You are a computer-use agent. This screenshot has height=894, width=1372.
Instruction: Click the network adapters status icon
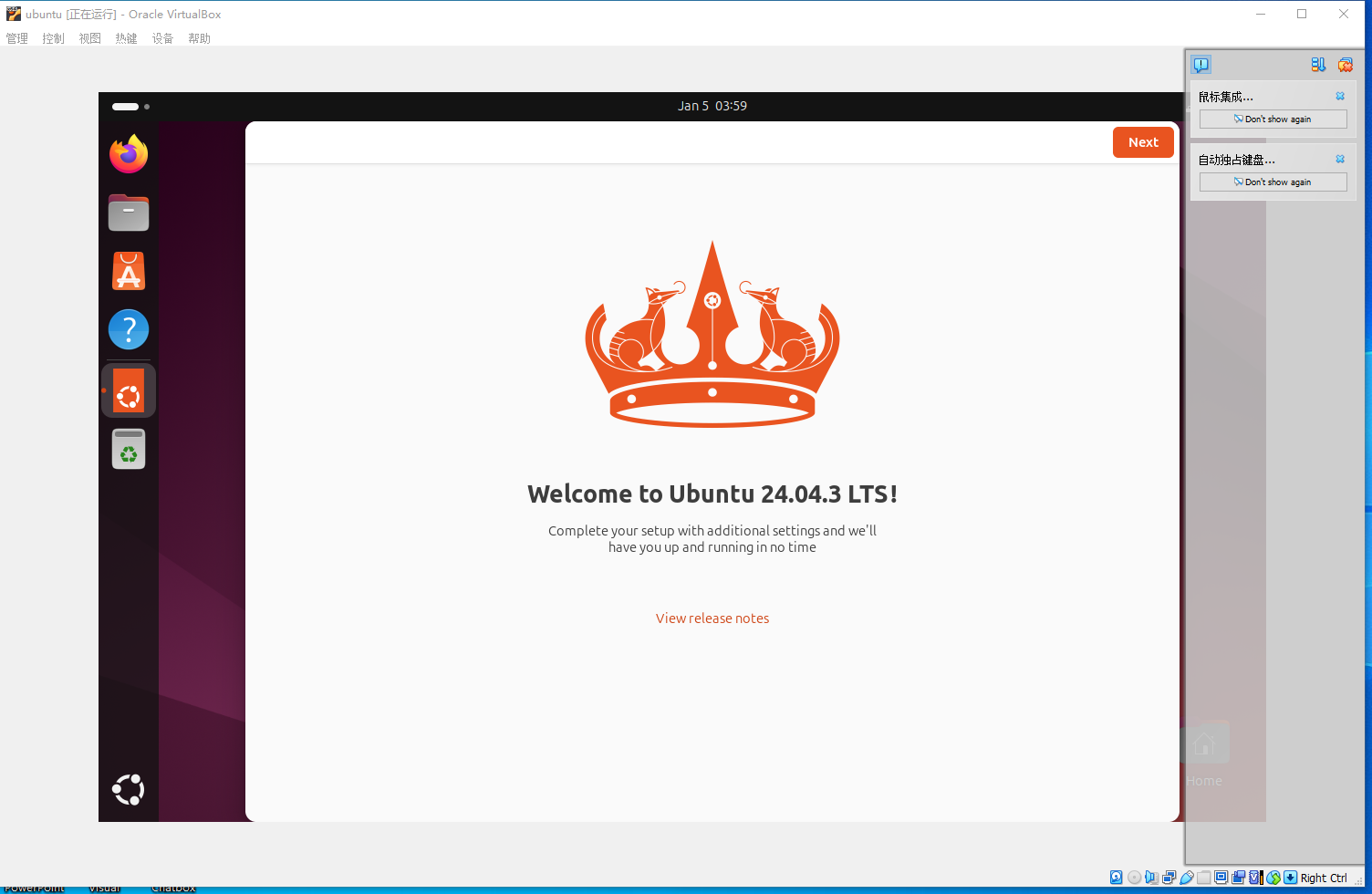pyautogui.click(x=1169, y=878)
